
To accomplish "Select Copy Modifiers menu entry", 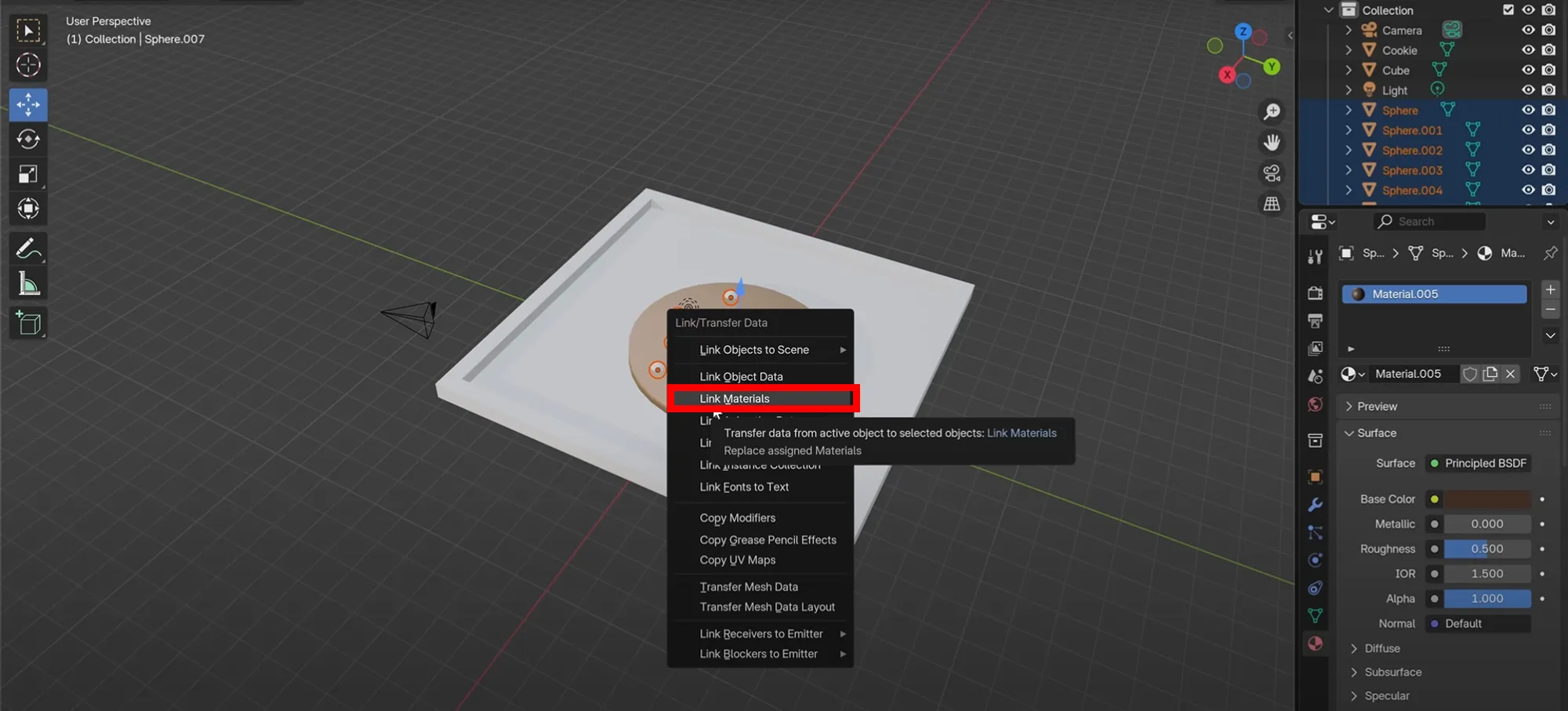I will 737,518.
